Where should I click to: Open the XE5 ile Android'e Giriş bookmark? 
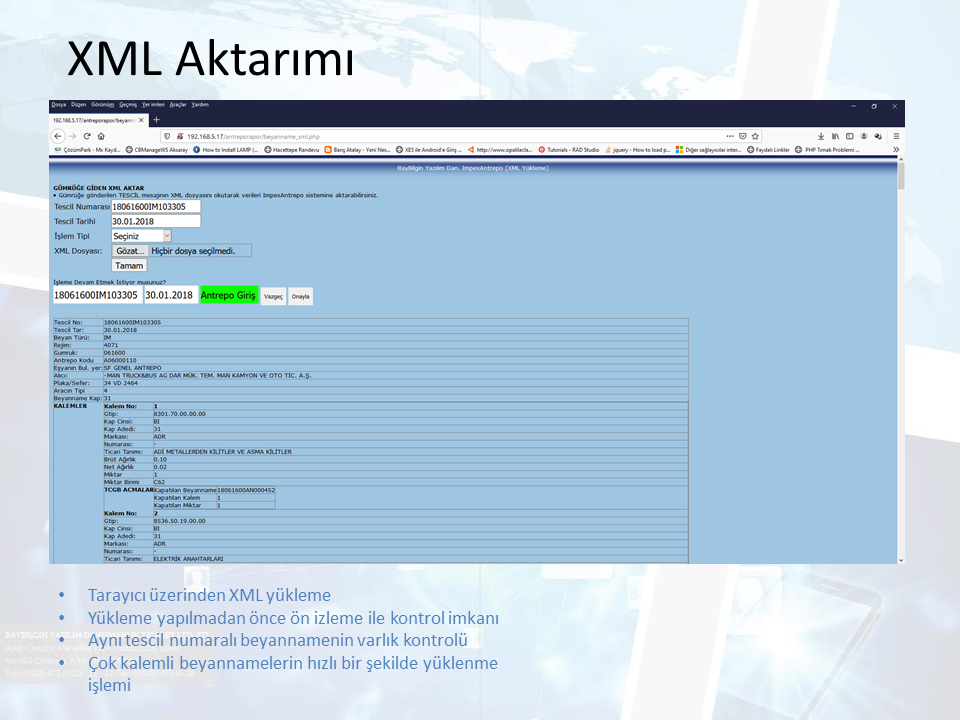point(429,149)
